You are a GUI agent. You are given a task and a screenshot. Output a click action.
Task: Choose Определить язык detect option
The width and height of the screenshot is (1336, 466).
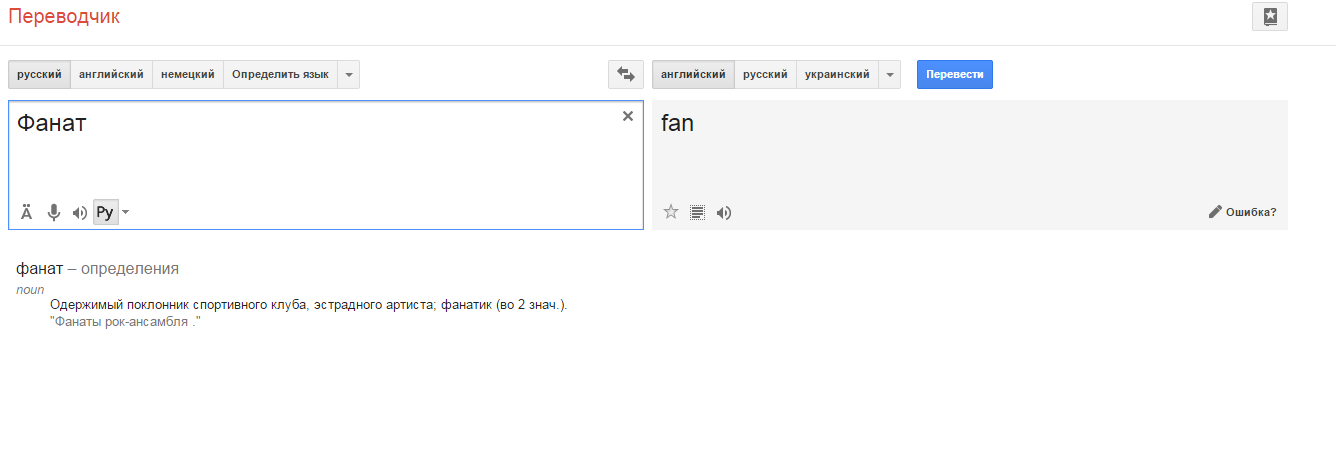(x=280, y=74)
